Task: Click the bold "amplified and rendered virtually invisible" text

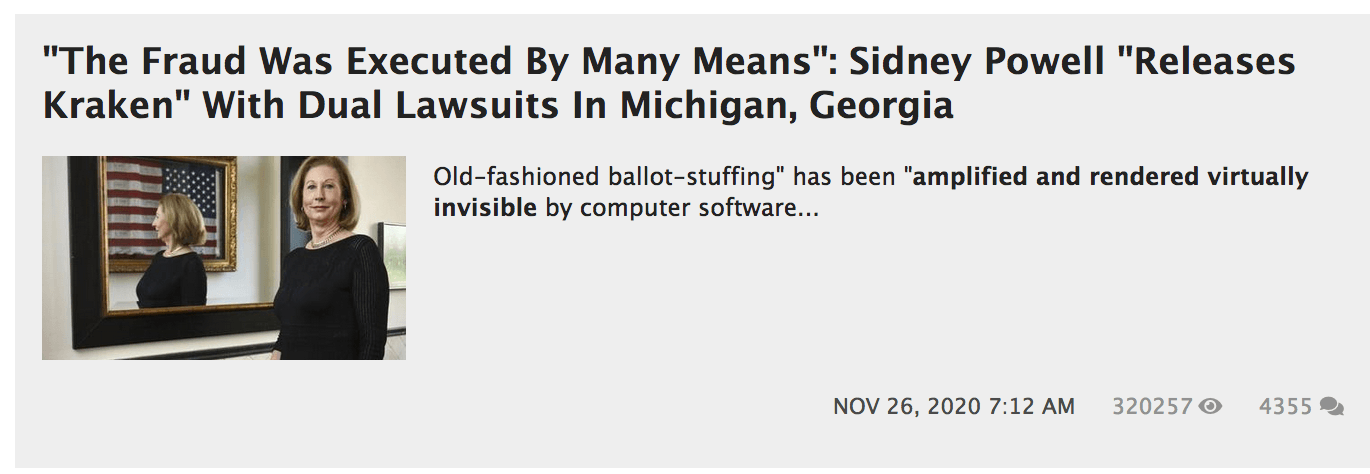Action: click(x=1110, y=178)
